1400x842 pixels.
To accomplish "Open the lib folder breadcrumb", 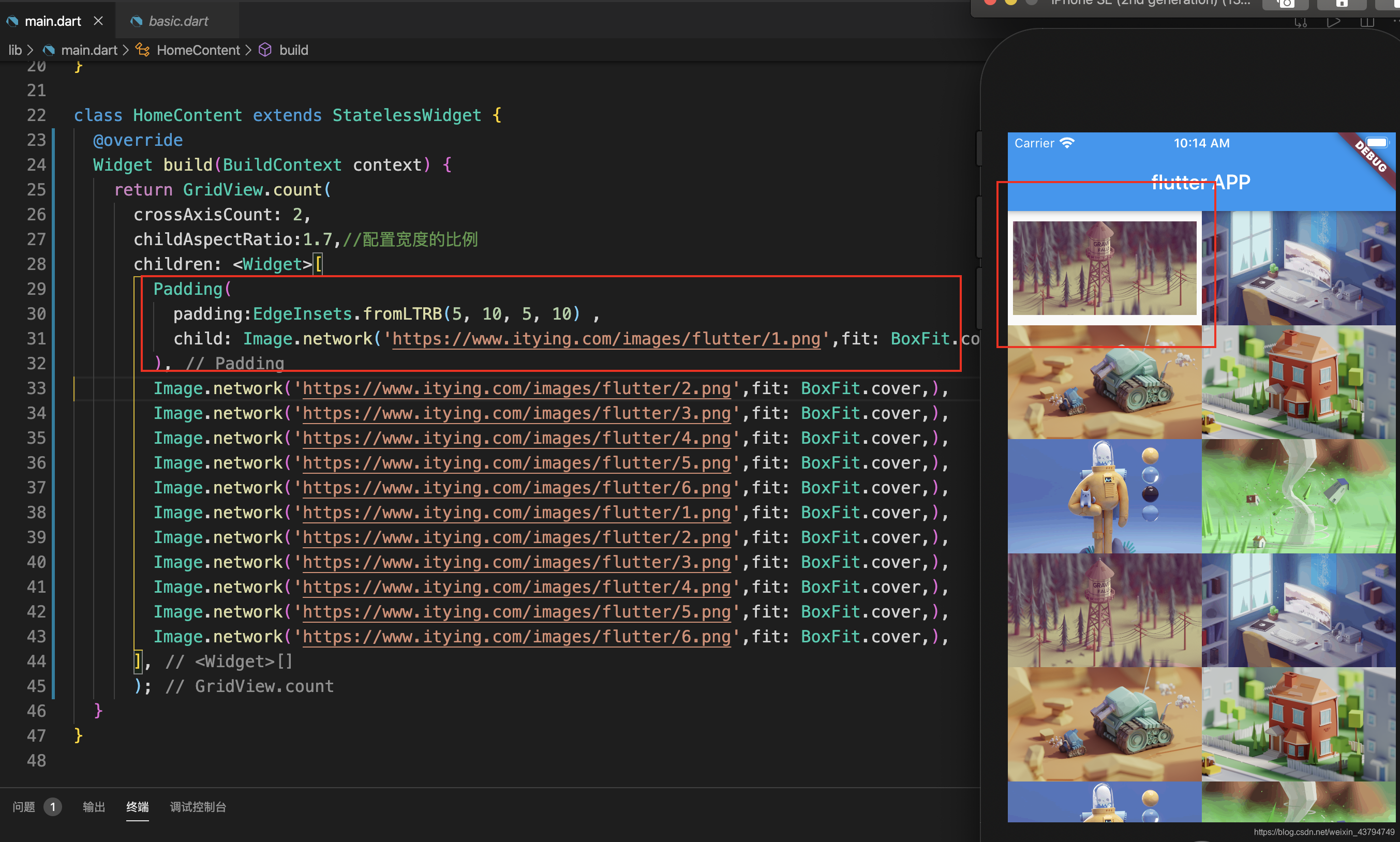I will tap(15, 51).
